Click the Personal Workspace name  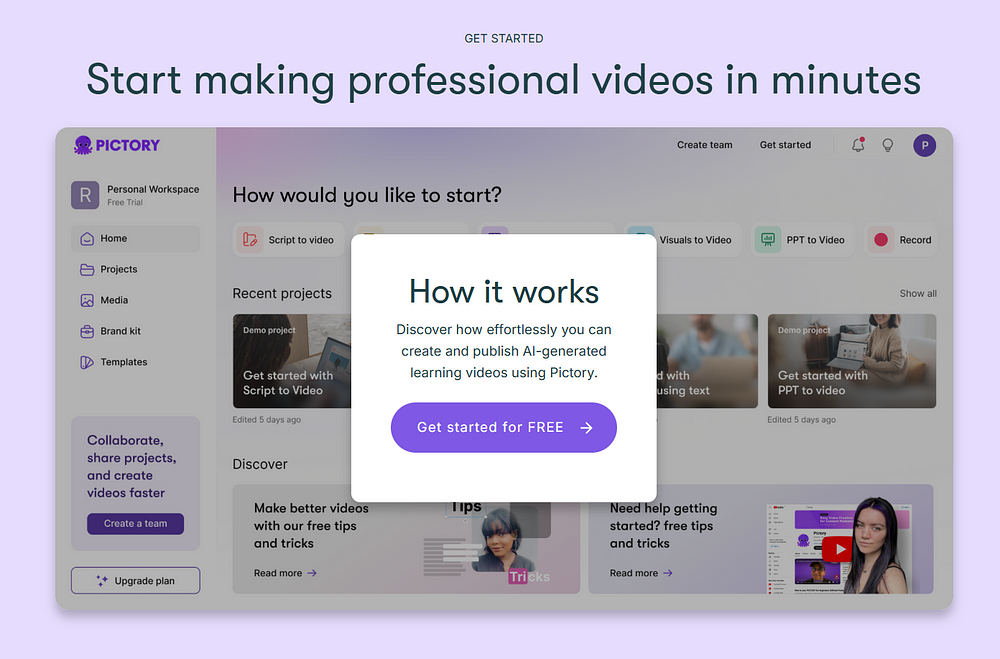click(153, 189)
